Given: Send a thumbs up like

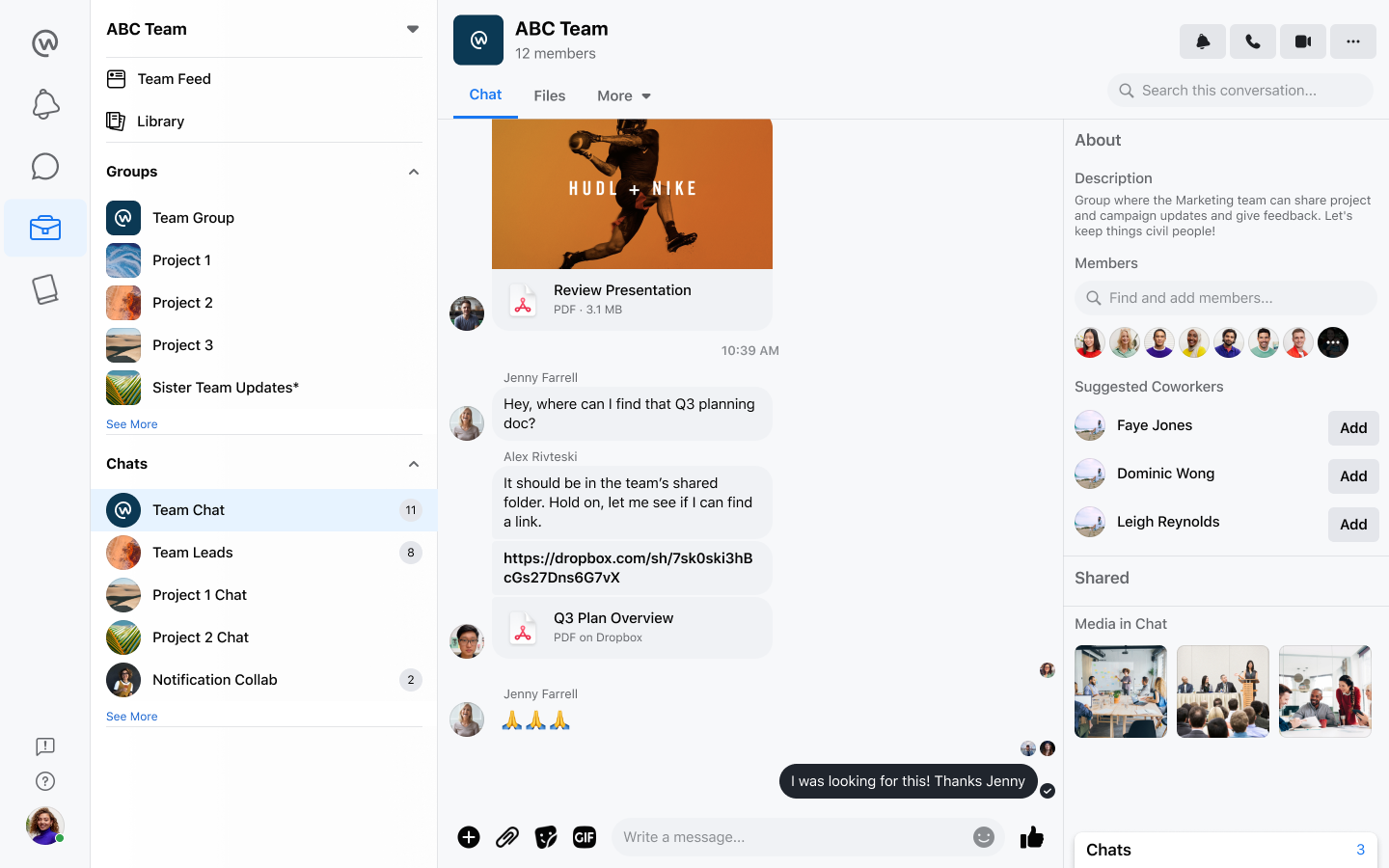Looking at the screenshot, I should tap(1032, 837).
